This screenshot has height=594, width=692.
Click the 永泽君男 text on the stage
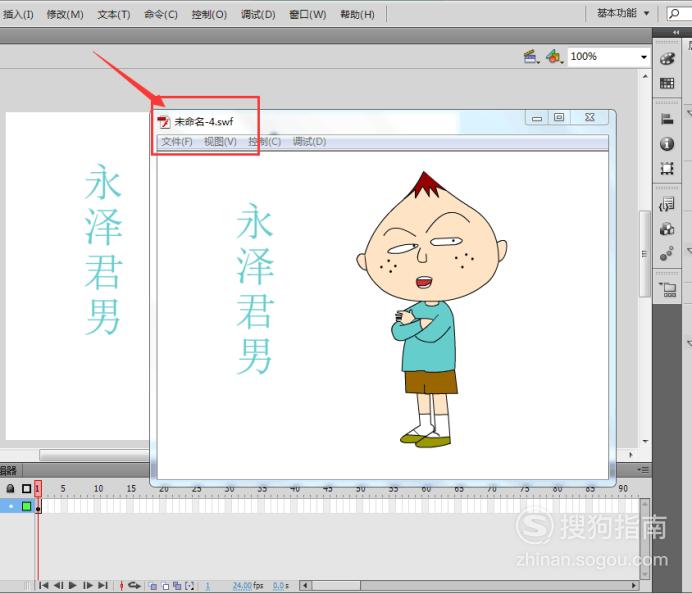click(x=103, y=249)
